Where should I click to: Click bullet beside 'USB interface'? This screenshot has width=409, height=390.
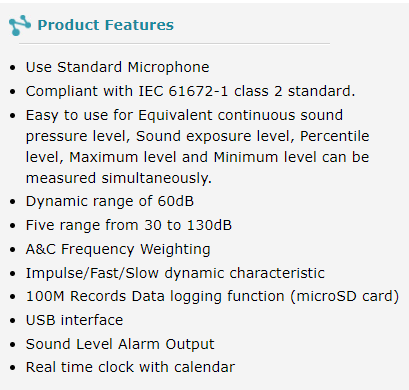(x=13, y=321)
